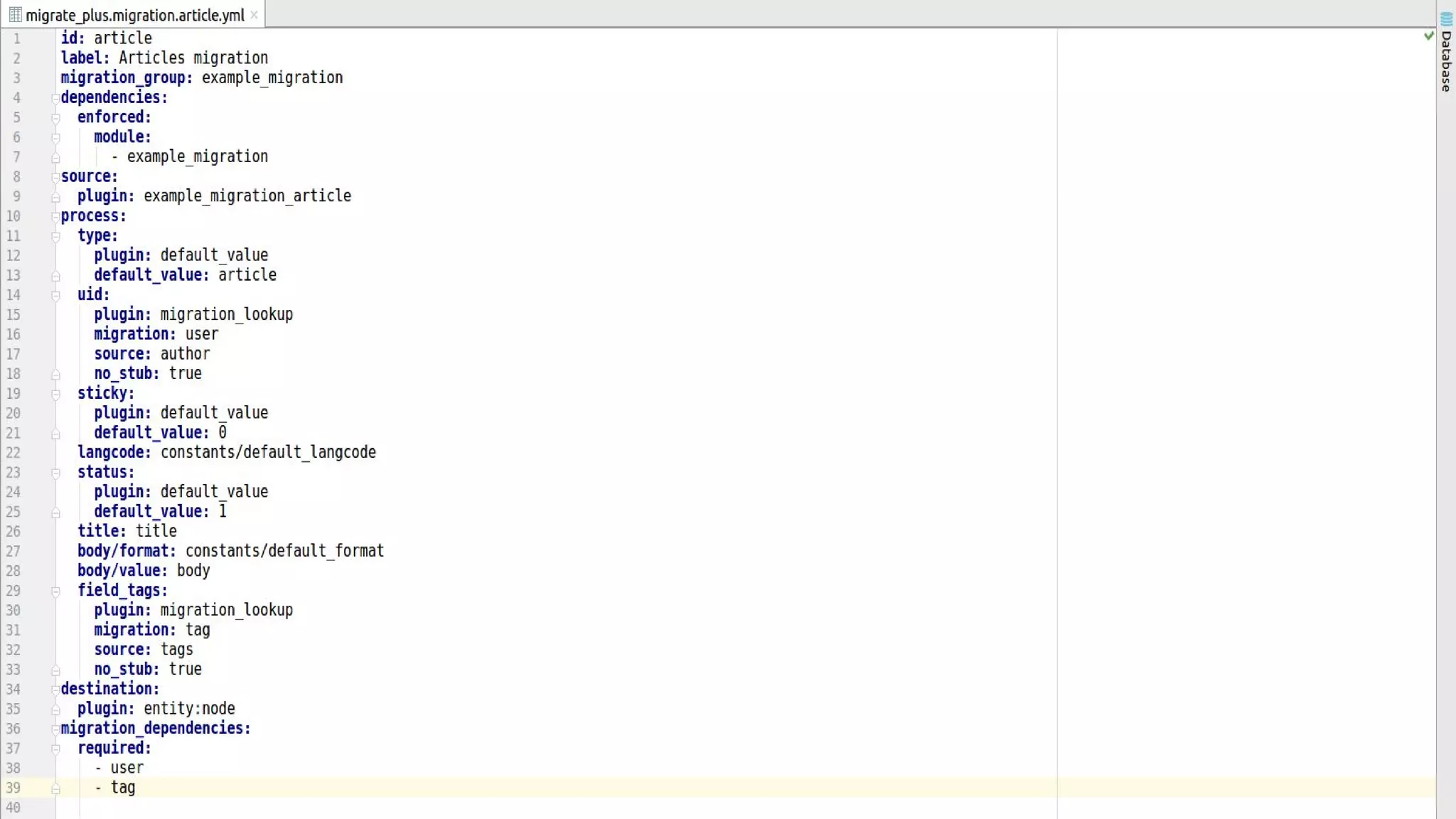Collapse the sticky section fold marker
Image resolution: width=1456 pixels, height=819 pixels.
click(x=55, y=394)
